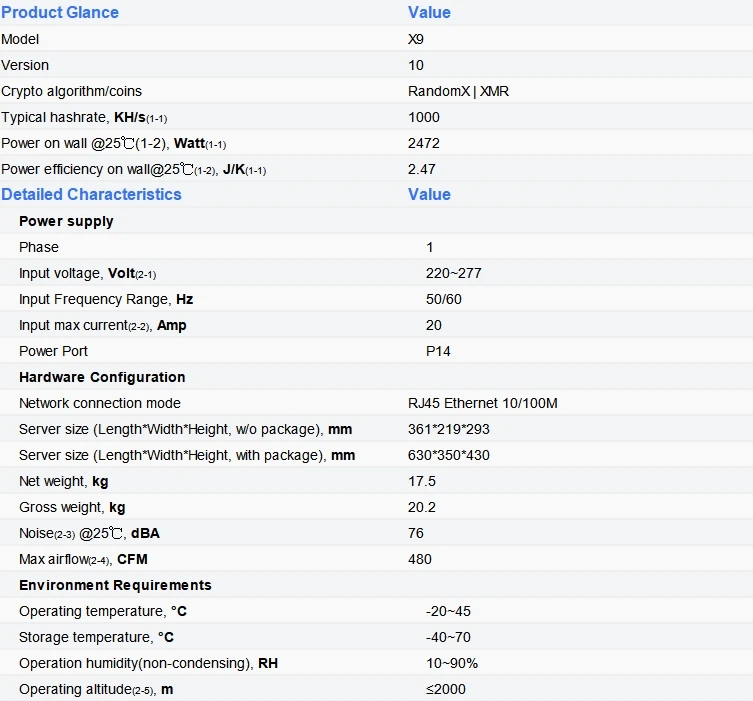Viewport: 753px width, 701px height.
Task: Select humidity value '10~90%'
Action: (x=452, y=663)
